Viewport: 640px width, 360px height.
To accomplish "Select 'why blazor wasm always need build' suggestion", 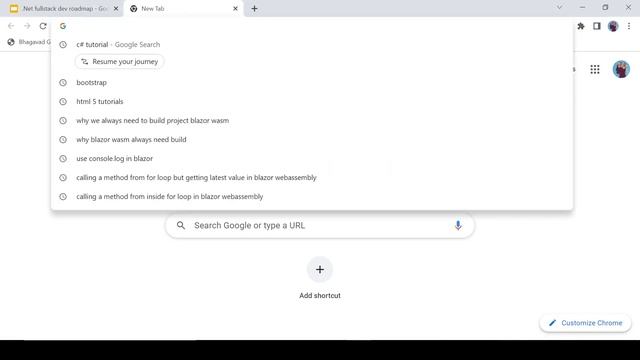I will (312, 140).
